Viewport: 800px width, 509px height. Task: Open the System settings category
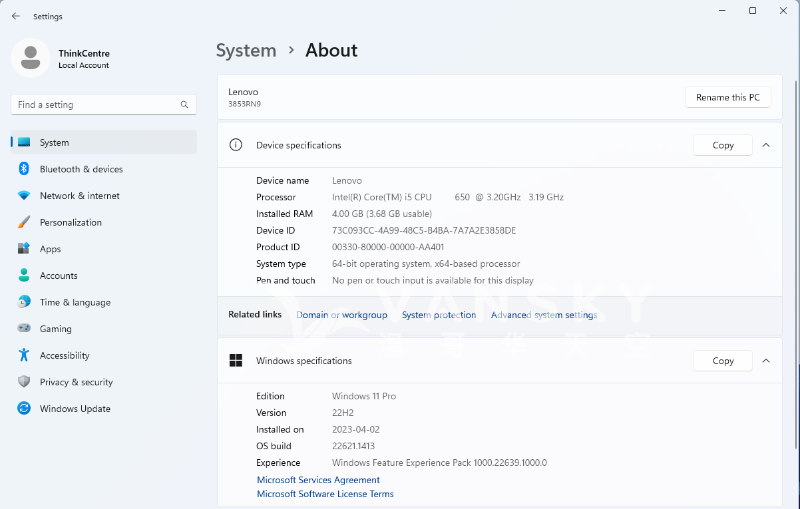coord(104,142)
